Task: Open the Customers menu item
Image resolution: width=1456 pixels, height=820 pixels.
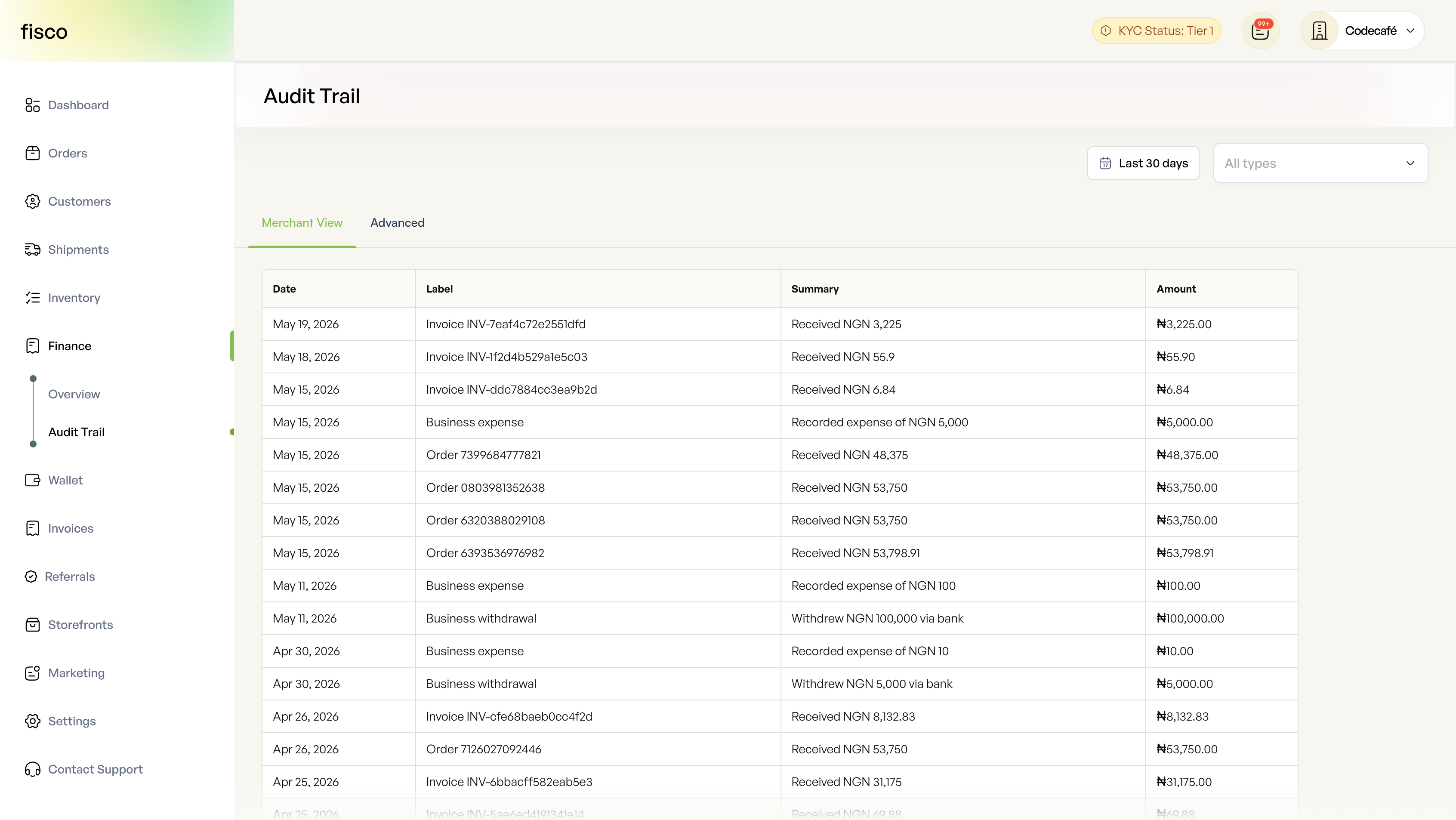Action: point(79,201)
